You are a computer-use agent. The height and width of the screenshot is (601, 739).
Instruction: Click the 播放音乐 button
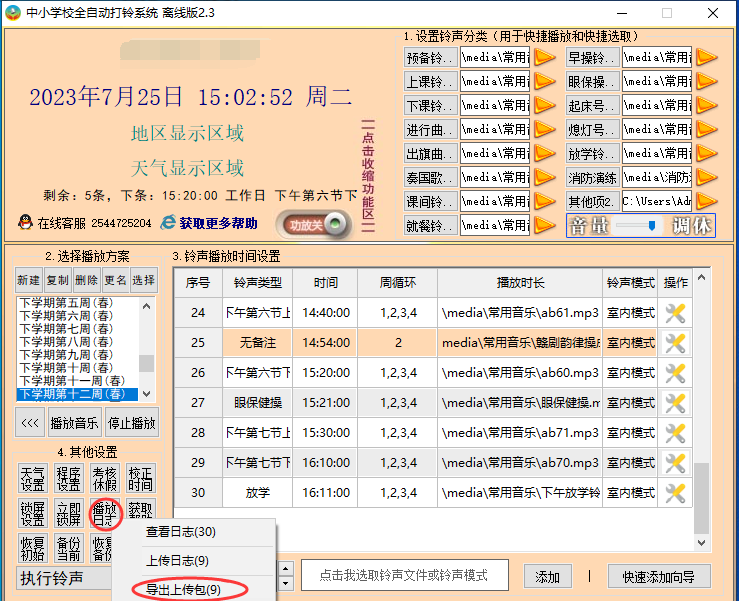(x=74, y=423)
